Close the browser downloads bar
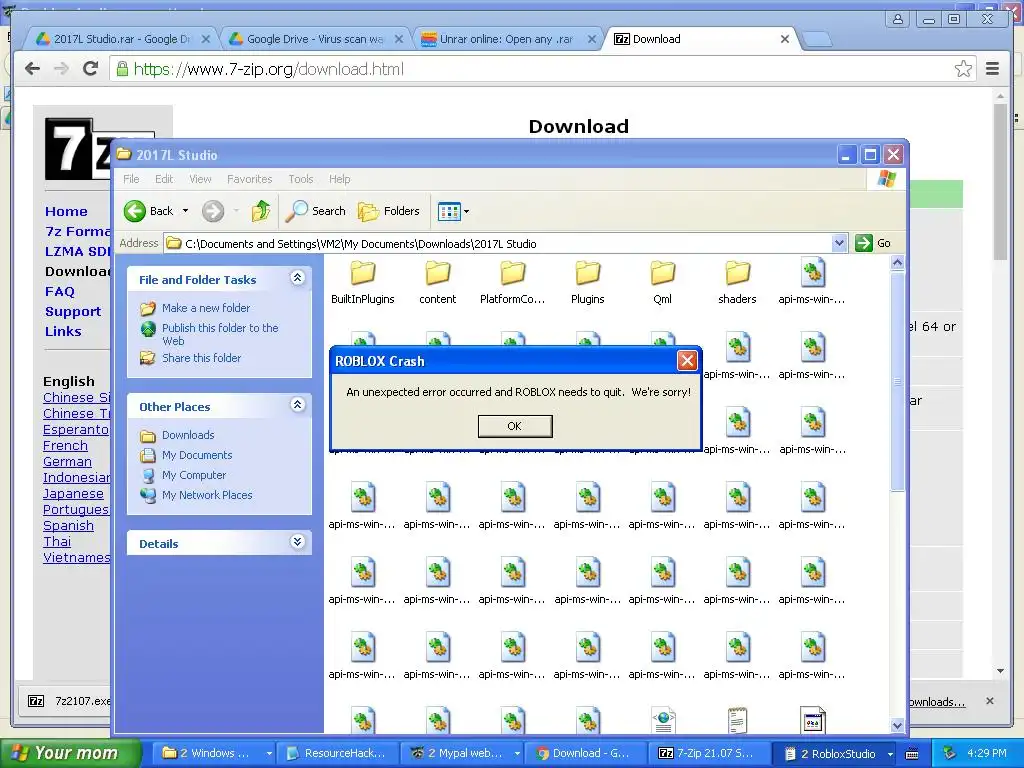 [989, 701]
